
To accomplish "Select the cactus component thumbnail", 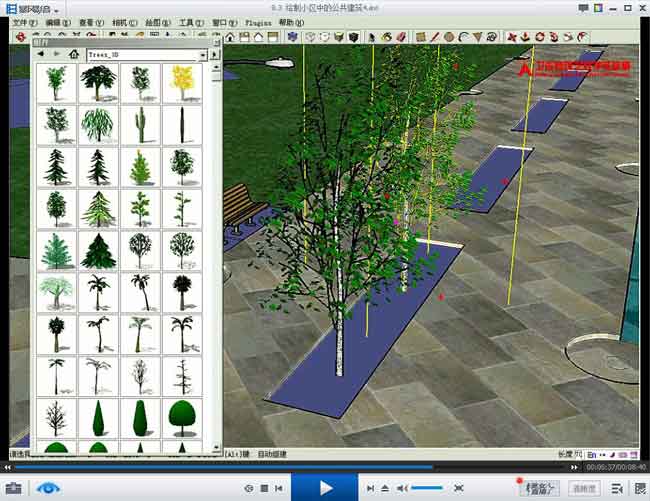I will 140,124.
